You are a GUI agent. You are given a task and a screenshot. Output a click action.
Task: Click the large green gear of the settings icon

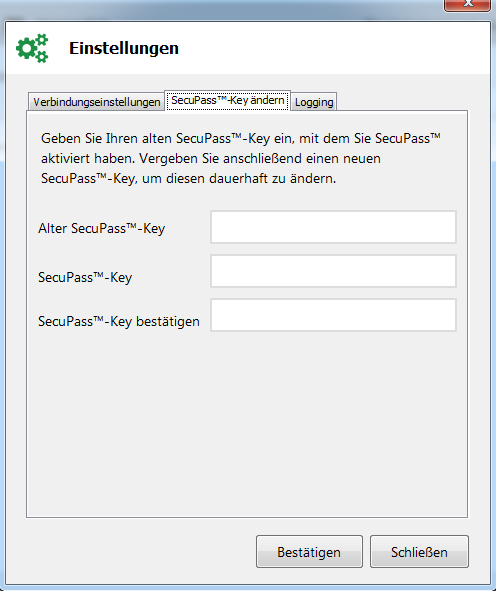pos(26,48)
